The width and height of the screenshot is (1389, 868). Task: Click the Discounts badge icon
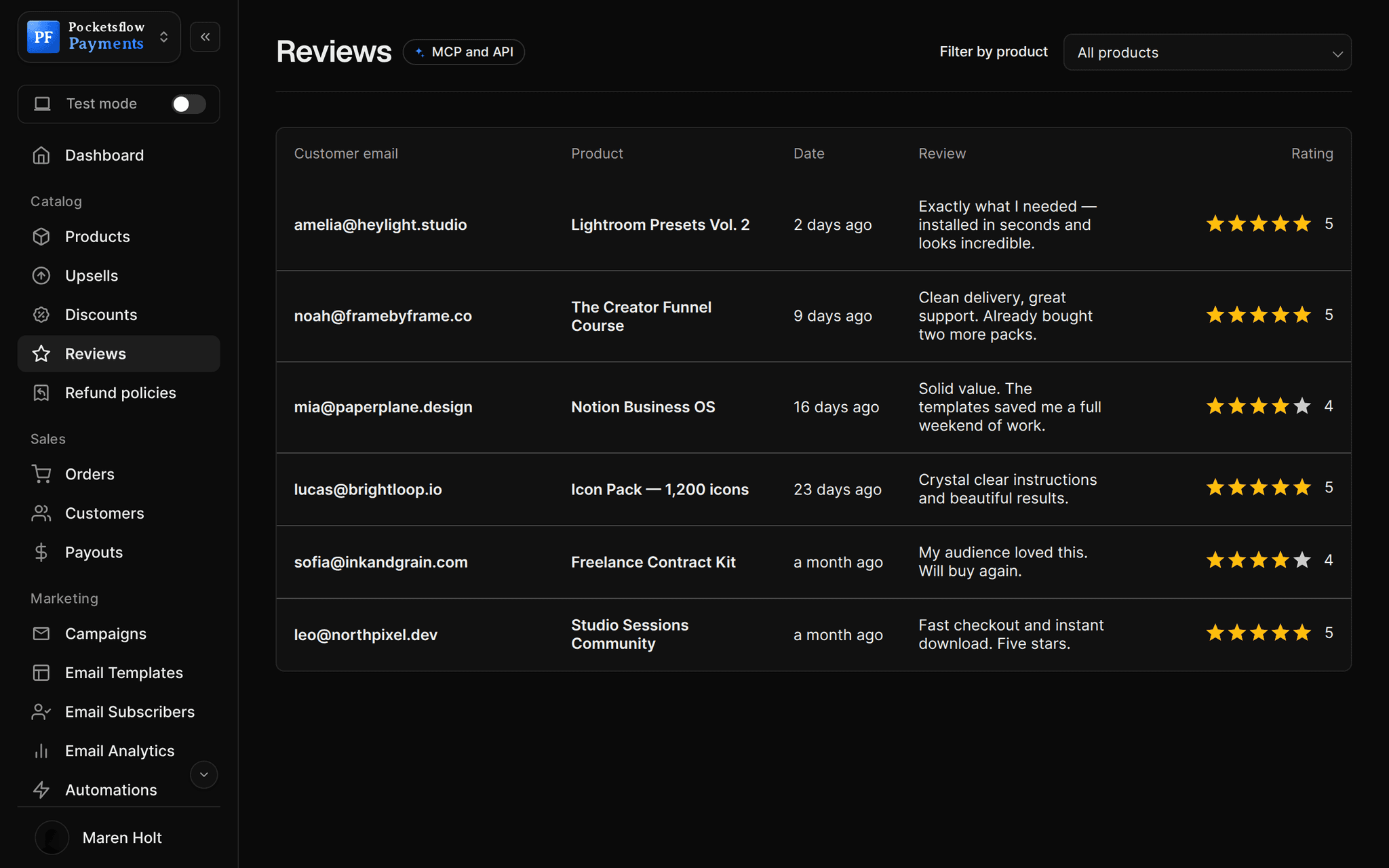point(41,315)
